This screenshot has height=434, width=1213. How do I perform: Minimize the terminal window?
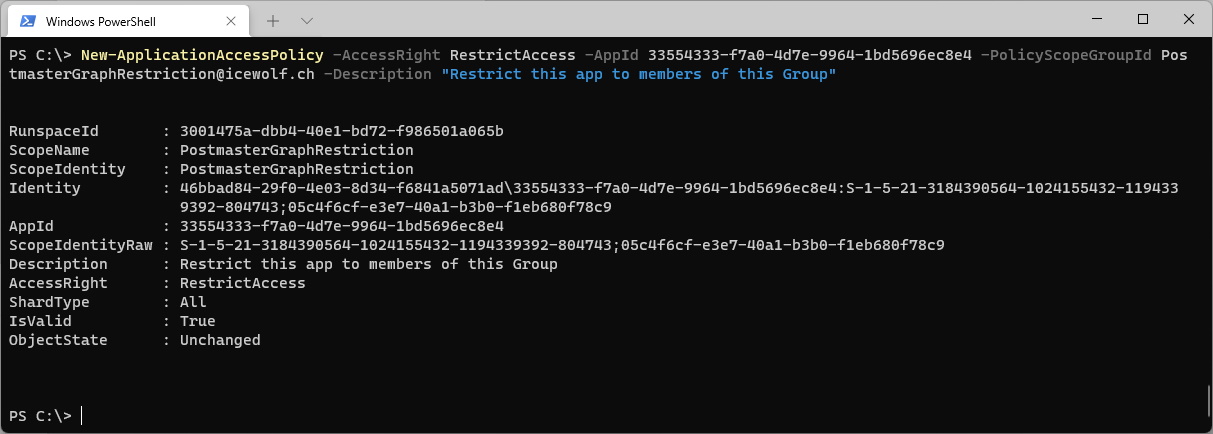(x=1097, y=19)
